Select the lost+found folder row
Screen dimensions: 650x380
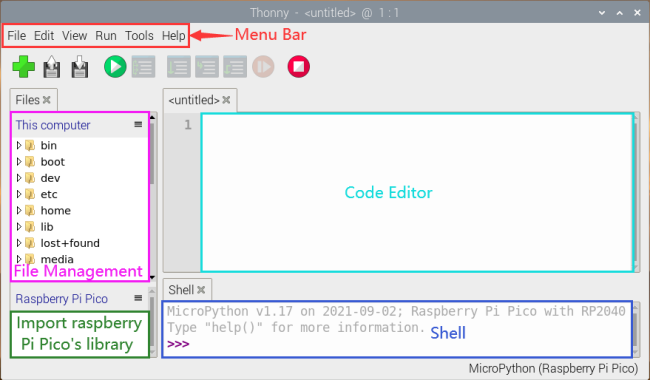(80, 243)
